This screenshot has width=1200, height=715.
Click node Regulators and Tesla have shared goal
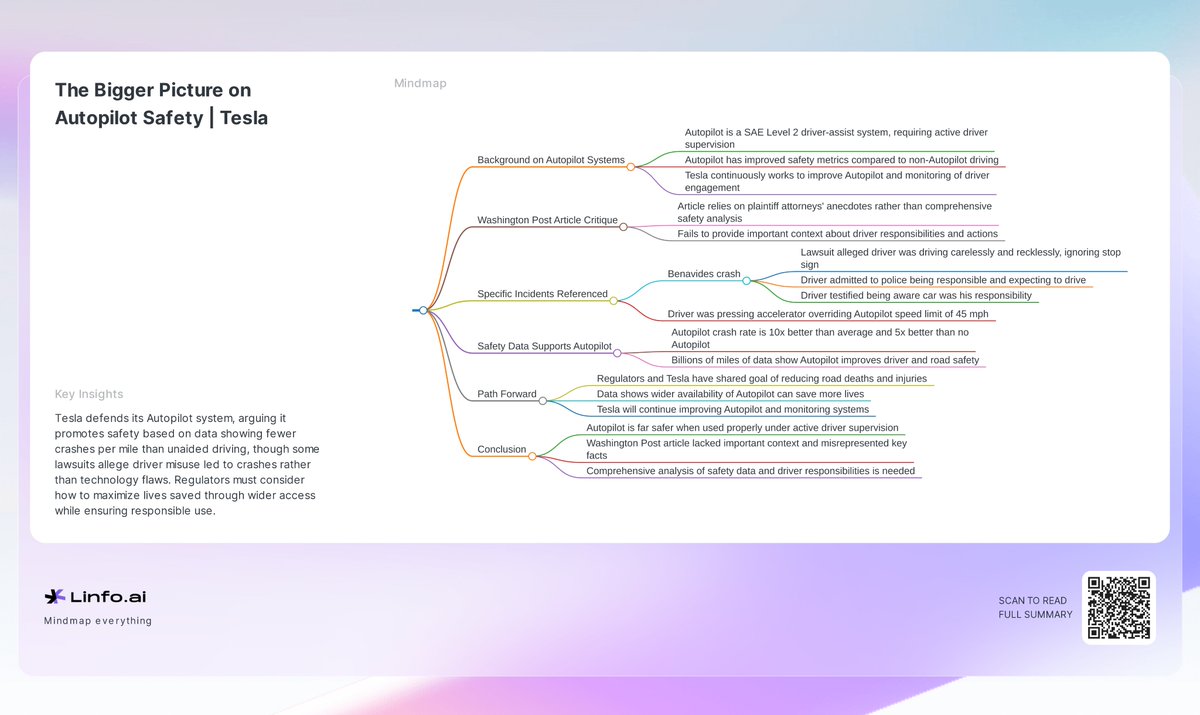[x=762, y=379]
